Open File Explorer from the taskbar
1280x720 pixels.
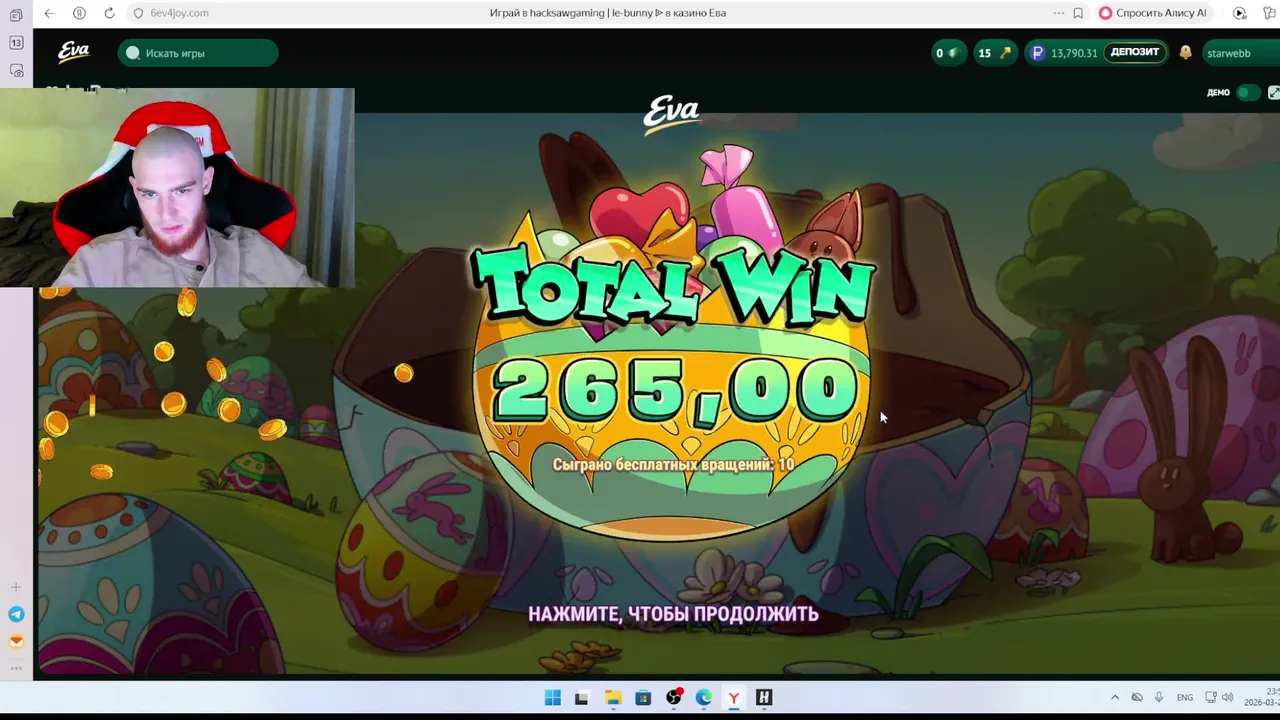(x=612, y=697)
